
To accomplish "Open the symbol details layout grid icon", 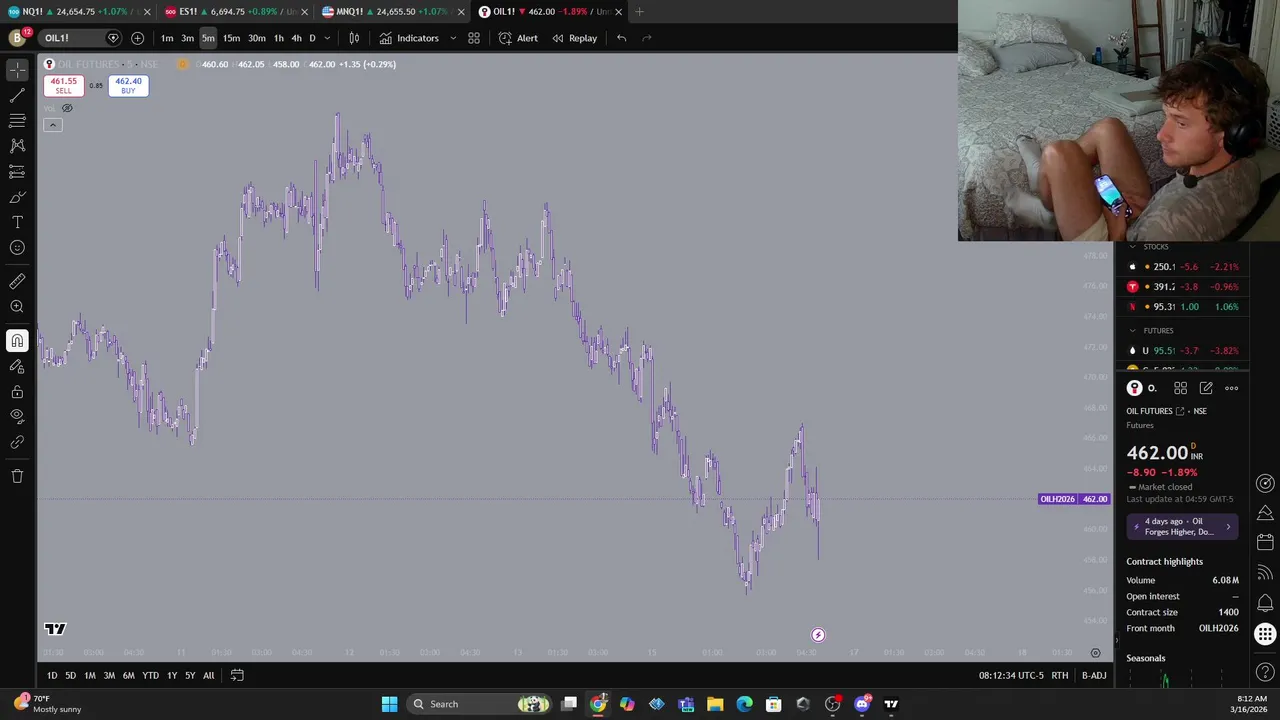I will 1180,388.
